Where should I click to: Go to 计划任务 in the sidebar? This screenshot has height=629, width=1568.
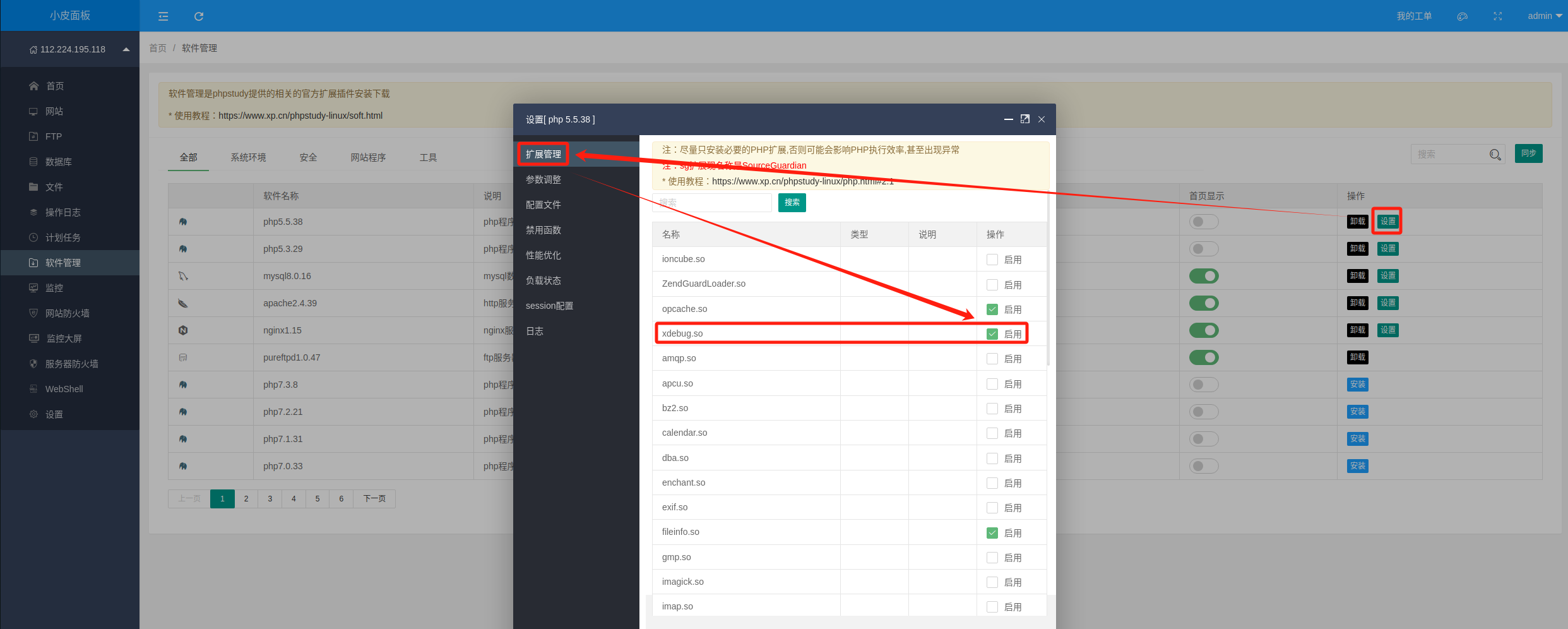pos(62,237)
